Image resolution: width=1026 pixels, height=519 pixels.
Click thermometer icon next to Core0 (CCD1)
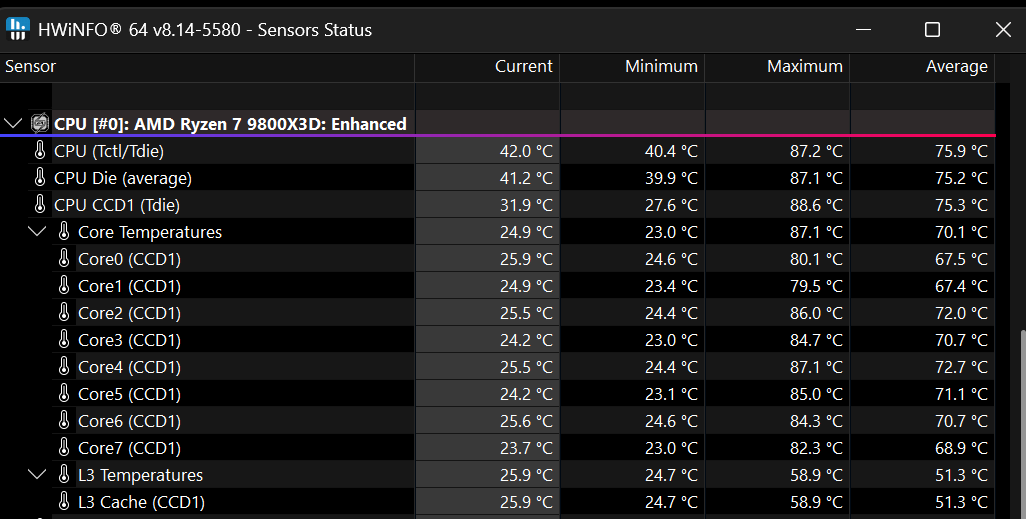click(x=64, y=259)
